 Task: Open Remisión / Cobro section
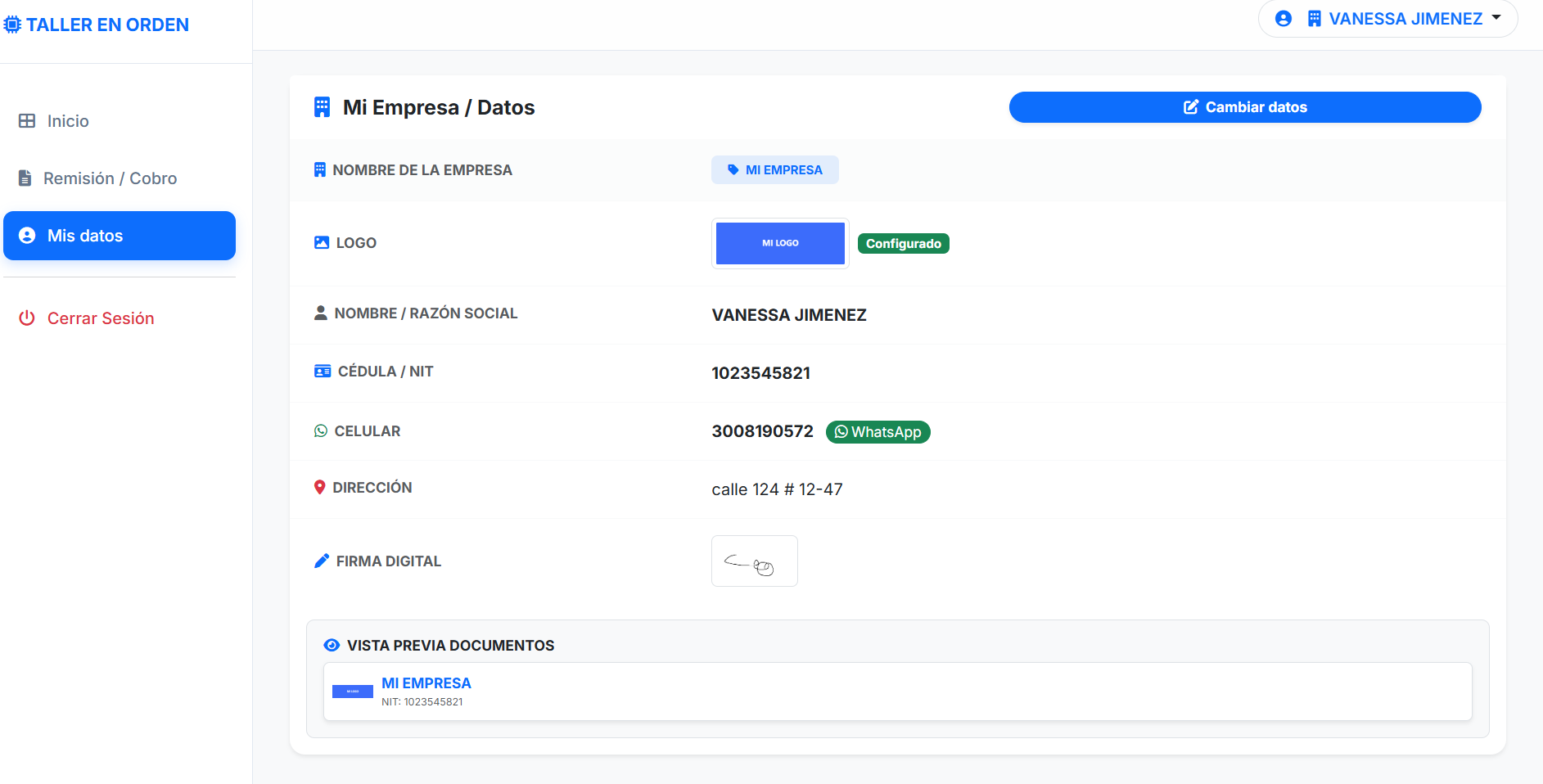point(120,178)
